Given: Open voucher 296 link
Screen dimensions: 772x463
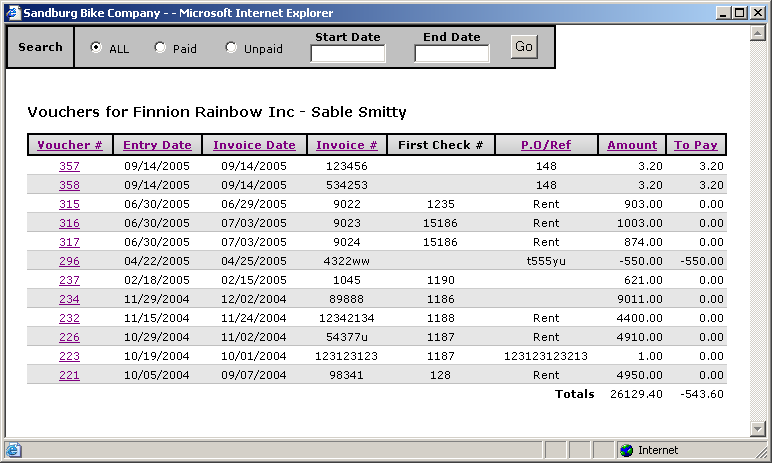Looking at the screenshot, I should (69, 261).
